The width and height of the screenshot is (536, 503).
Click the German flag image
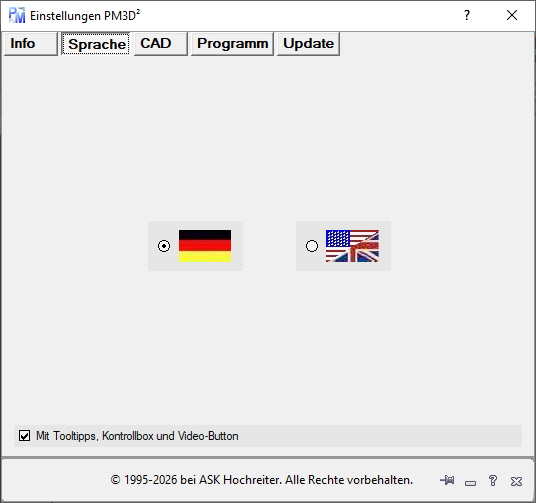point(205,246)
